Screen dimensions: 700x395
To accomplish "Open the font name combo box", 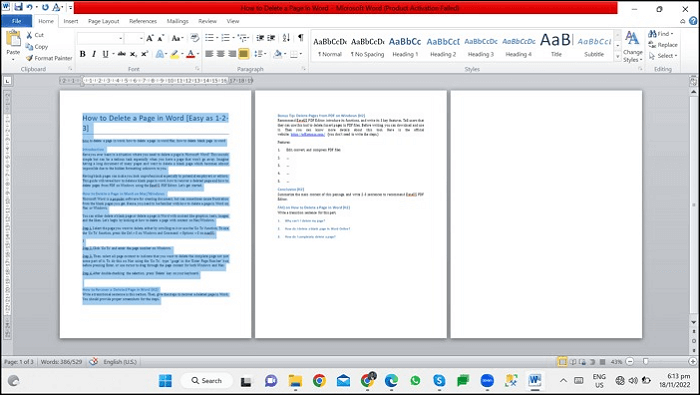I will tap(100, 38).
